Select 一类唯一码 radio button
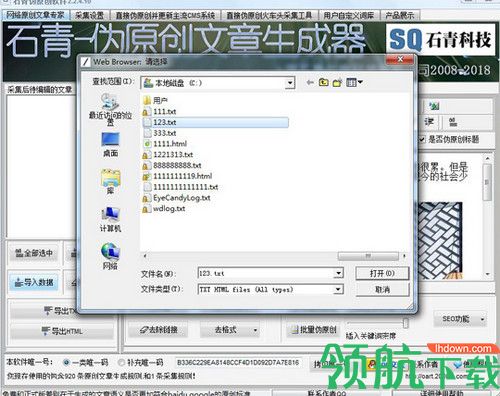This screenshot has height=396, width=500. [x=67, y=362]
